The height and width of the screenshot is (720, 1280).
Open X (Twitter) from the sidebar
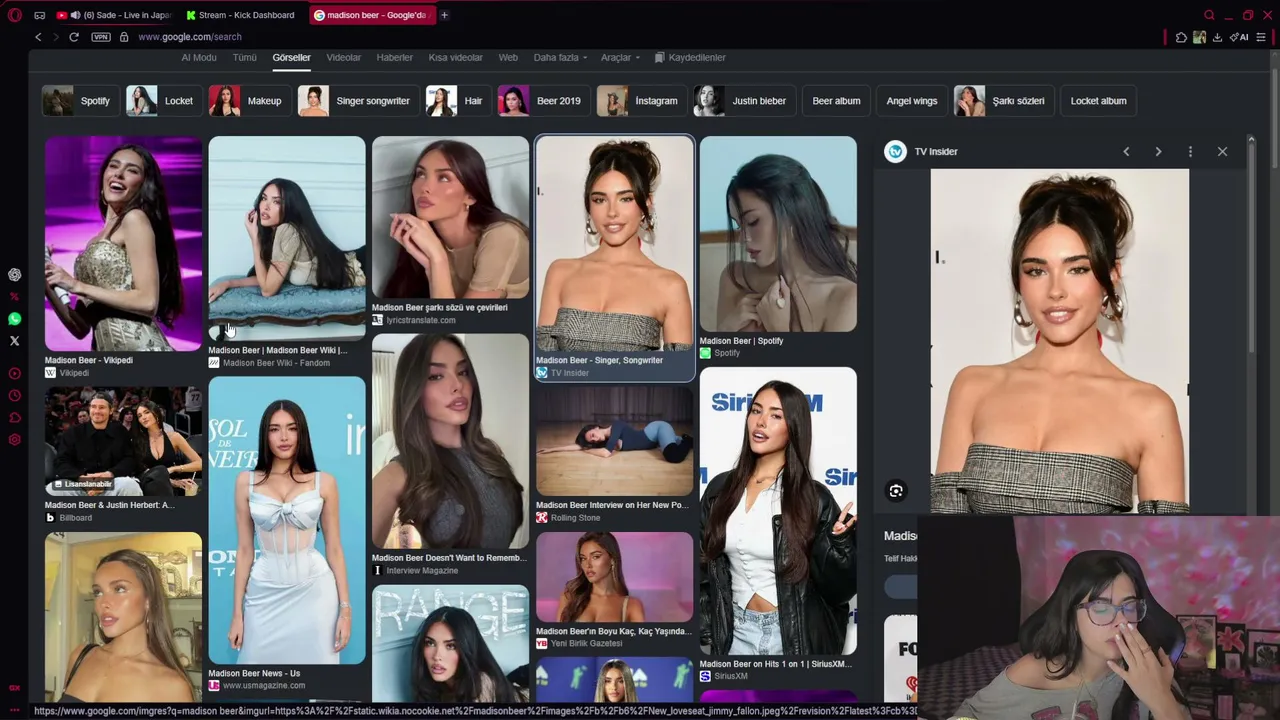point(14,341)
